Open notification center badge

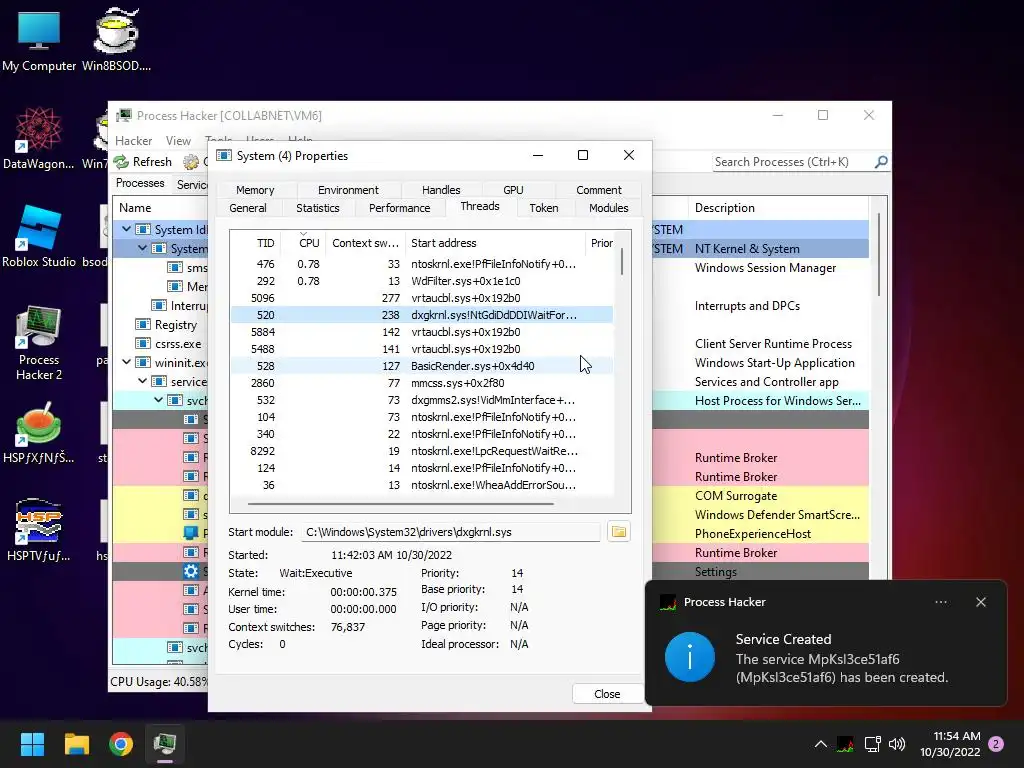click(x=997, y=744)
